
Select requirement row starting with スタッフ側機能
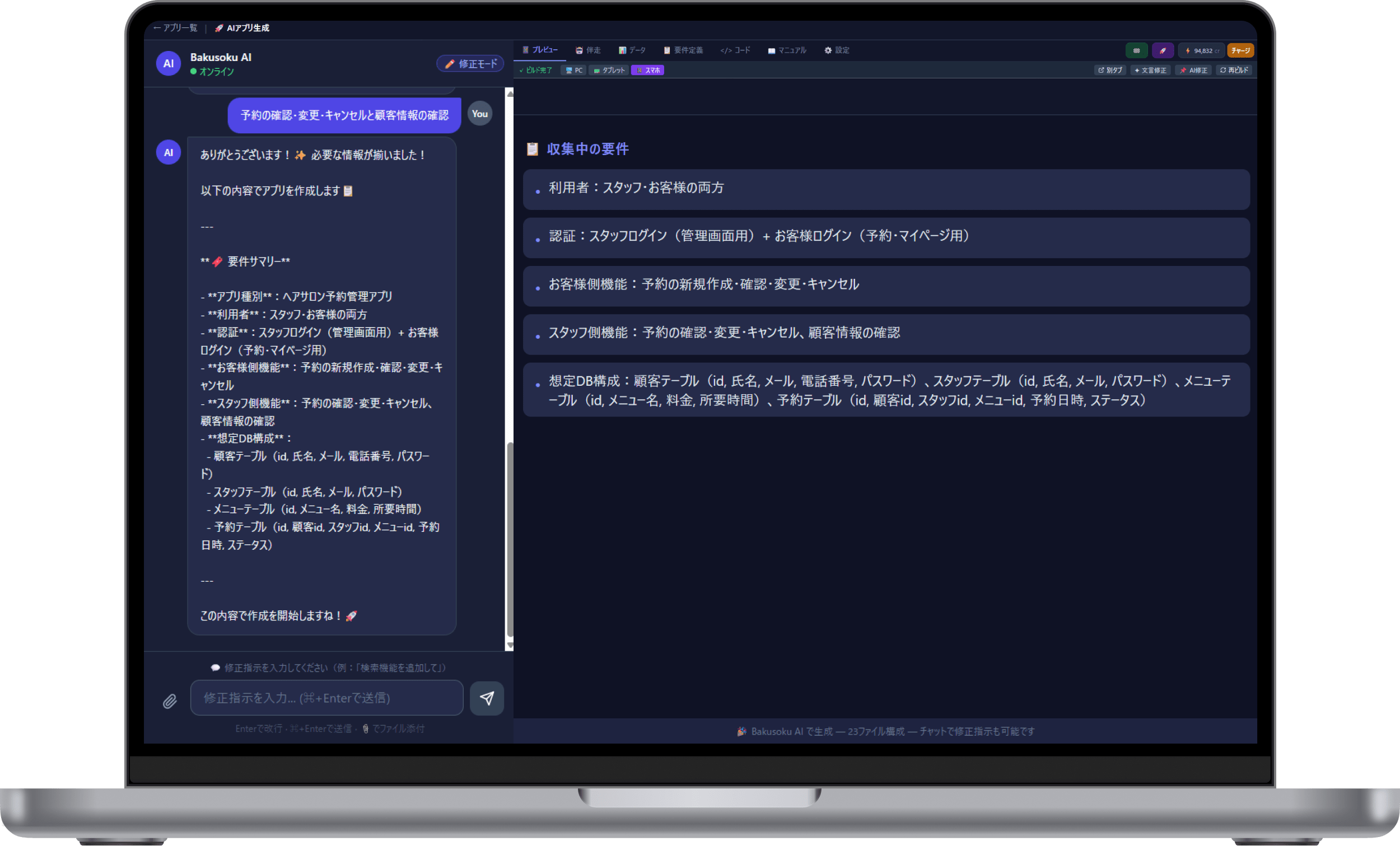tap(886, 334)
